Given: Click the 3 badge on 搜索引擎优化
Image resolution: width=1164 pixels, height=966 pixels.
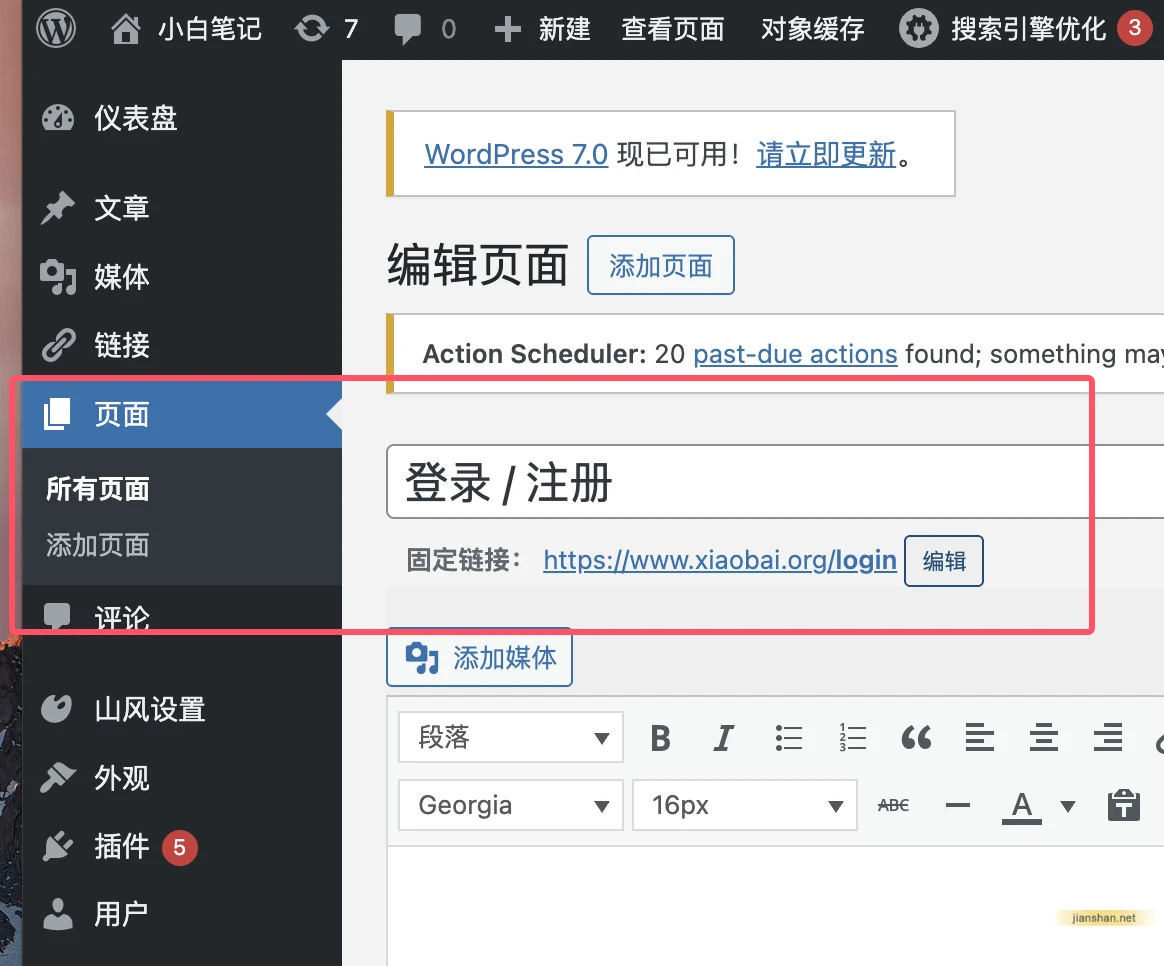Looking at the screenshot, I should coord(1134,28).
